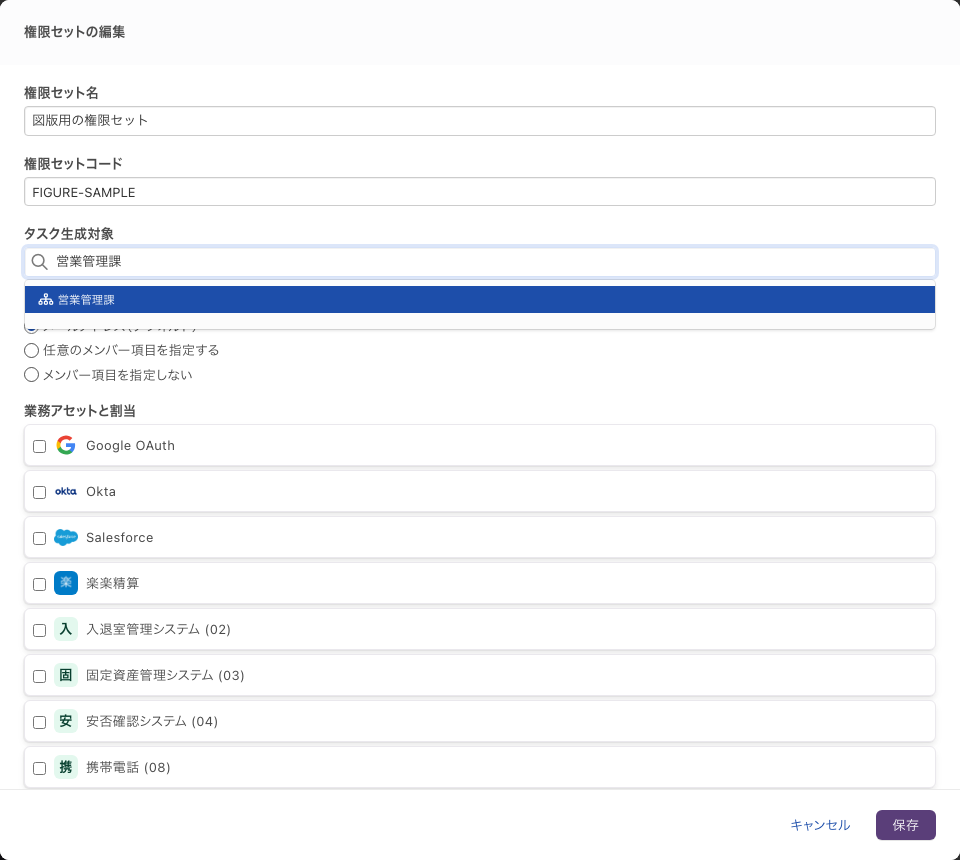960x860 pixels.
Task: Click the search magnifier icon in タスク生成対象
Action: 39,262
